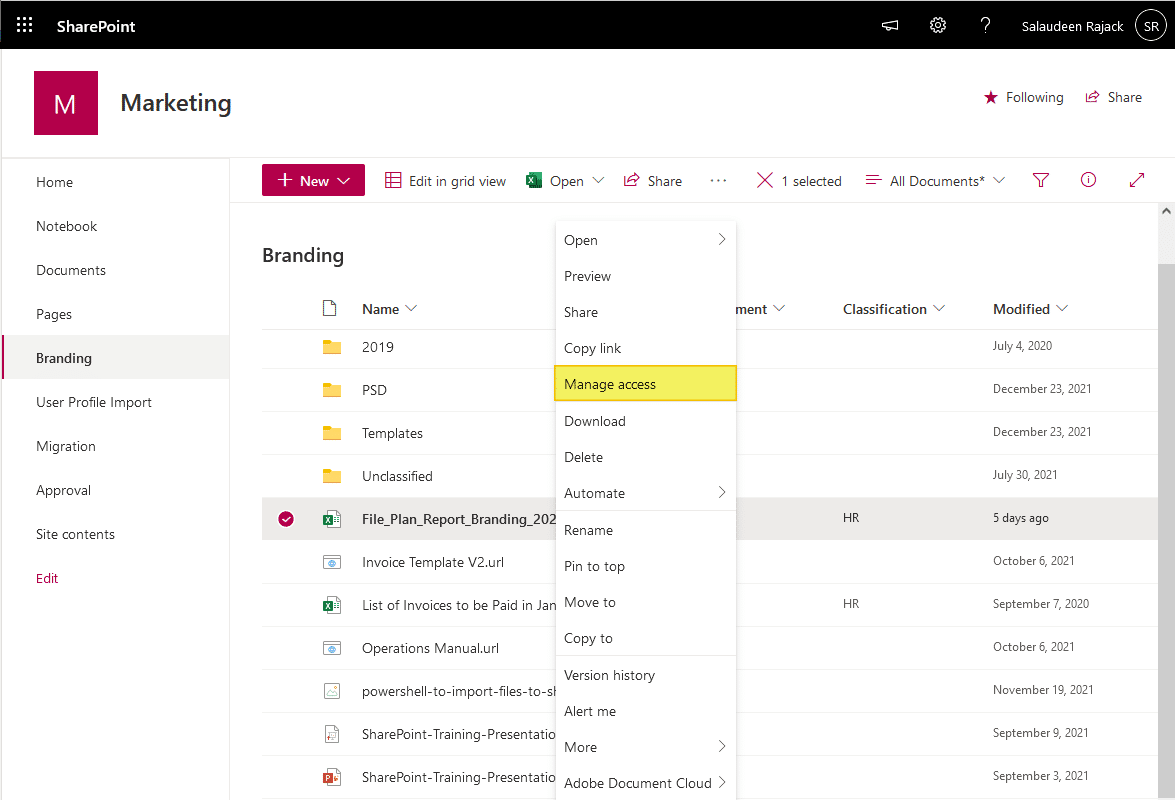The image size is (1175, 800).
Task: Expand content with the diagonal arrows icon
Action: [1137, 180]
